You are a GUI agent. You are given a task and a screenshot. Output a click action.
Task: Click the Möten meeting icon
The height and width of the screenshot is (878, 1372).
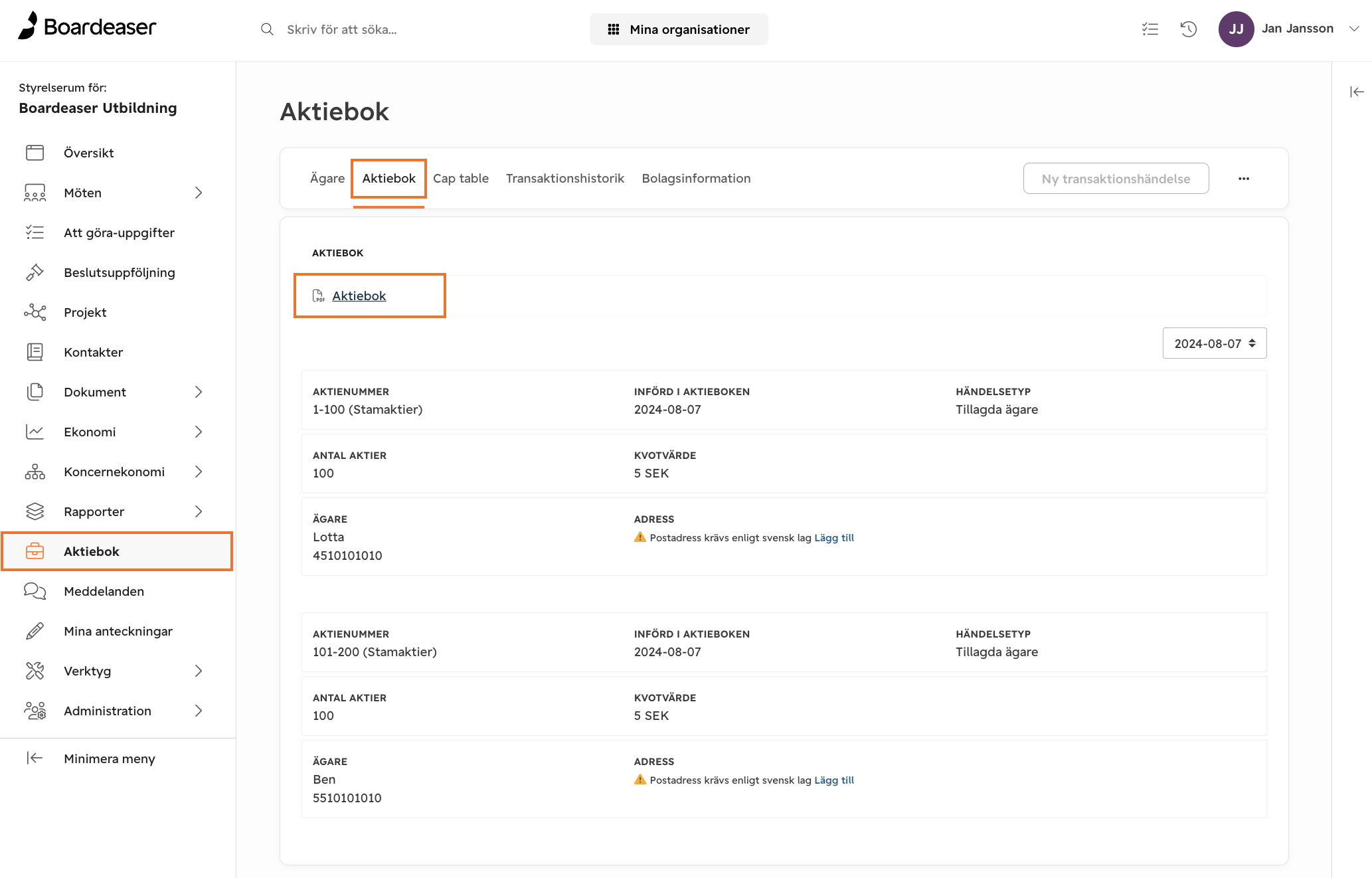tap(35, 193)
